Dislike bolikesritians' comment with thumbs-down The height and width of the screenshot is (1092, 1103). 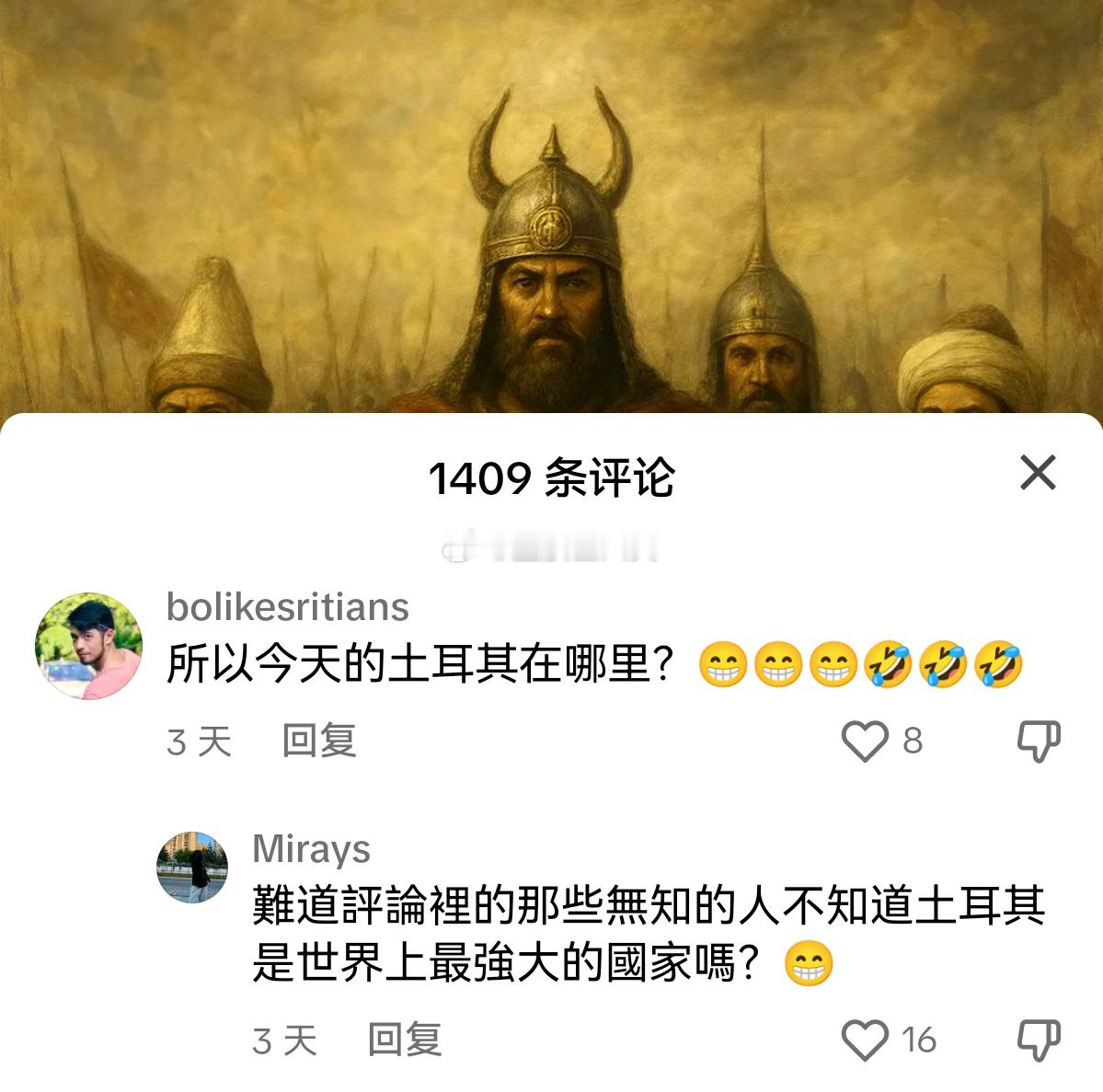click(x=1039, y=741)
